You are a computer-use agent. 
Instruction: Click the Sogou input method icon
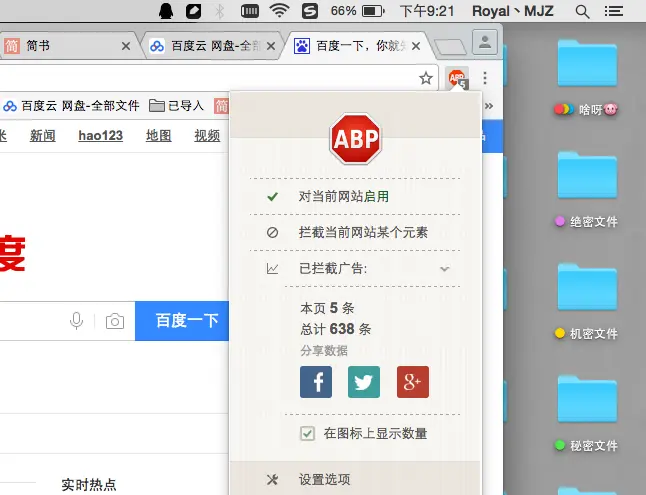(x=310, y=11)
